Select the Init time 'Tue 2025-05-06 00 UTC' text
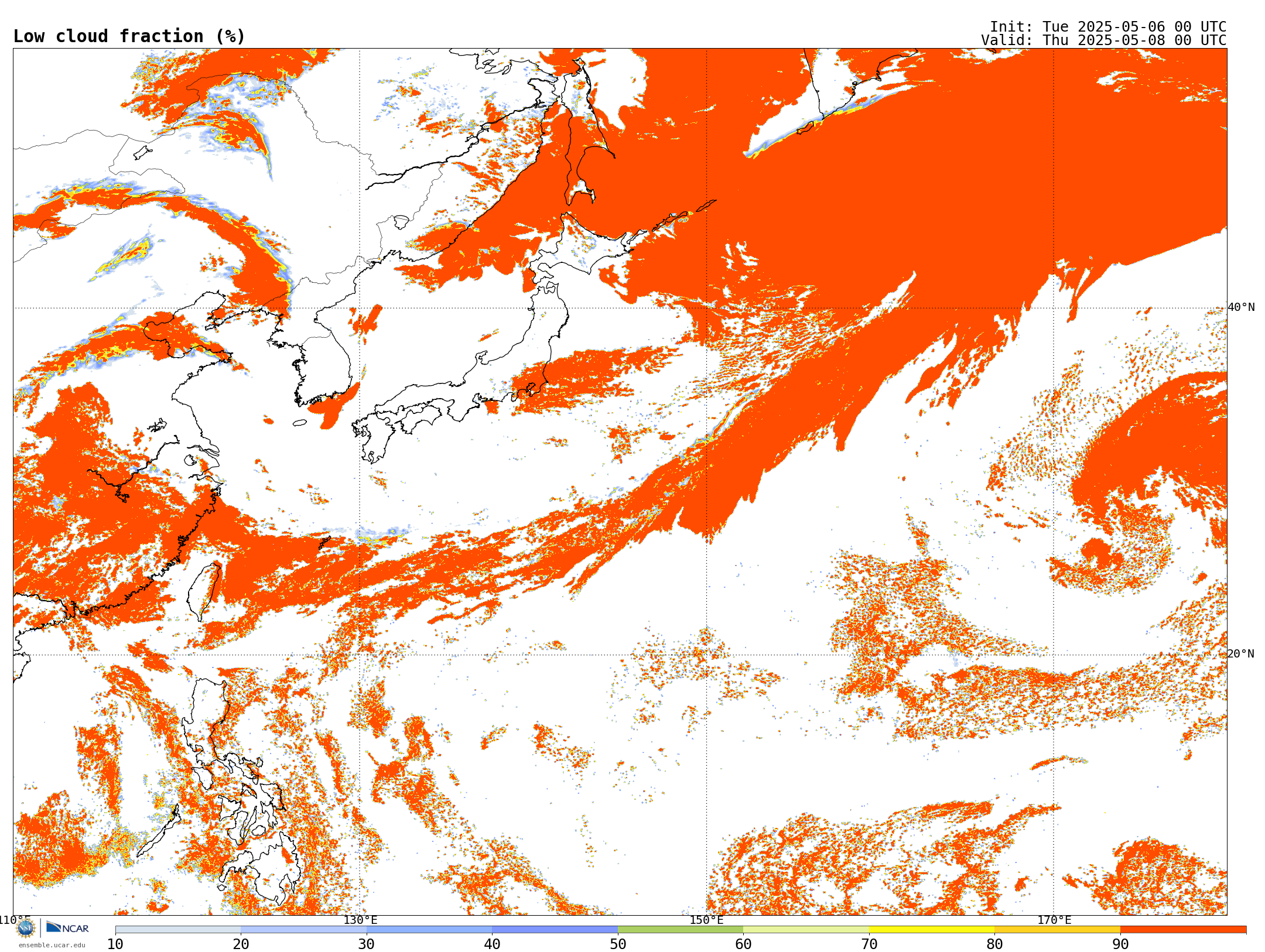1265x952 pixels. click(x=1134, y=27)
